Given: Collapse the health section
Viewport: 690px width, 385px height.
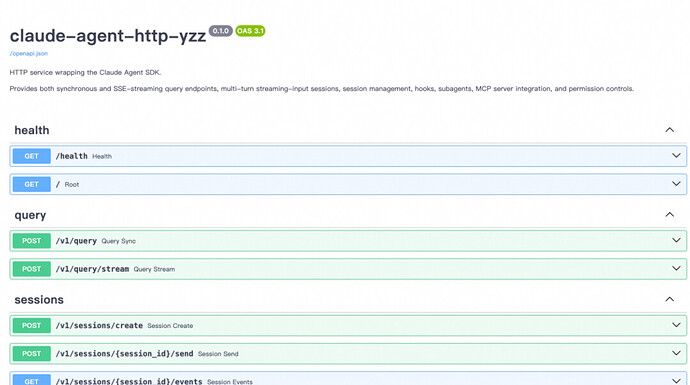Looking at the screenshot, I should 669,130.
